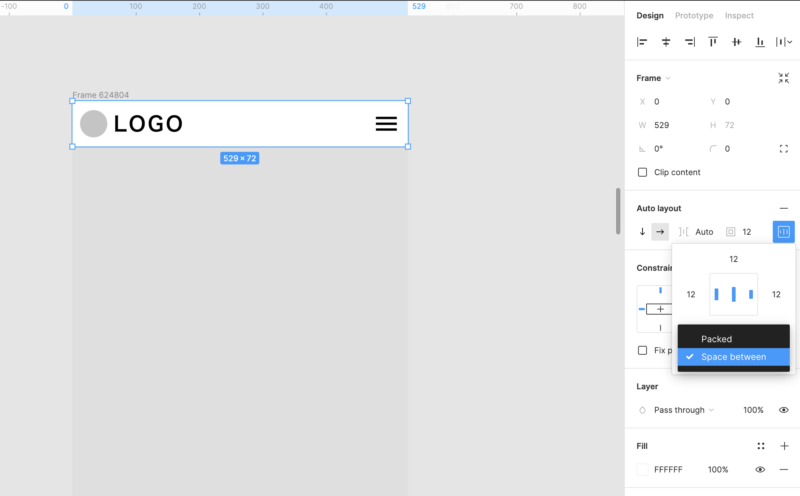Click the align left icon
The height and width of the screenshot is (496, 800).
(x=642, y=42)
